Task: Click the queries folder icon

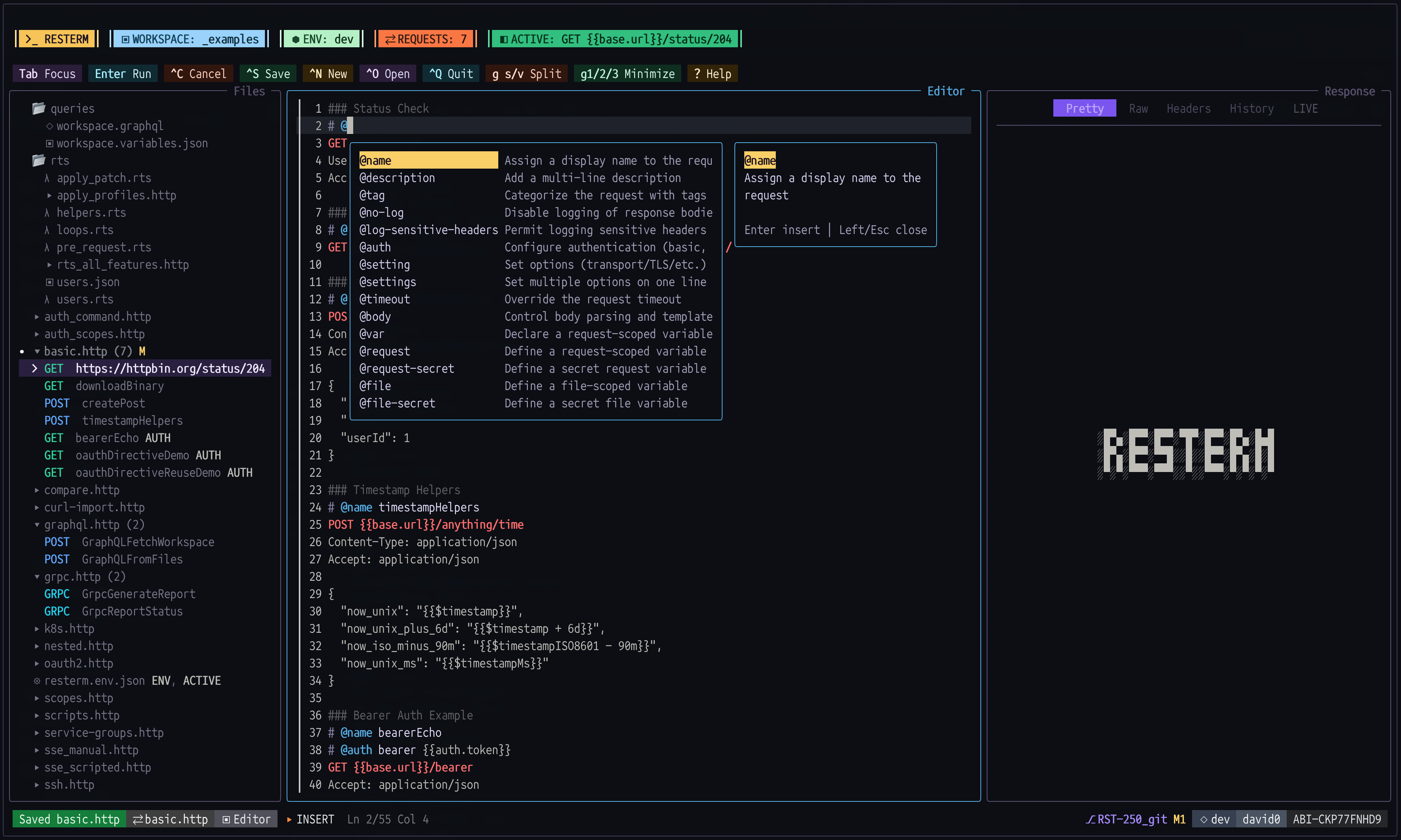Action: click(x=39, y=108)
